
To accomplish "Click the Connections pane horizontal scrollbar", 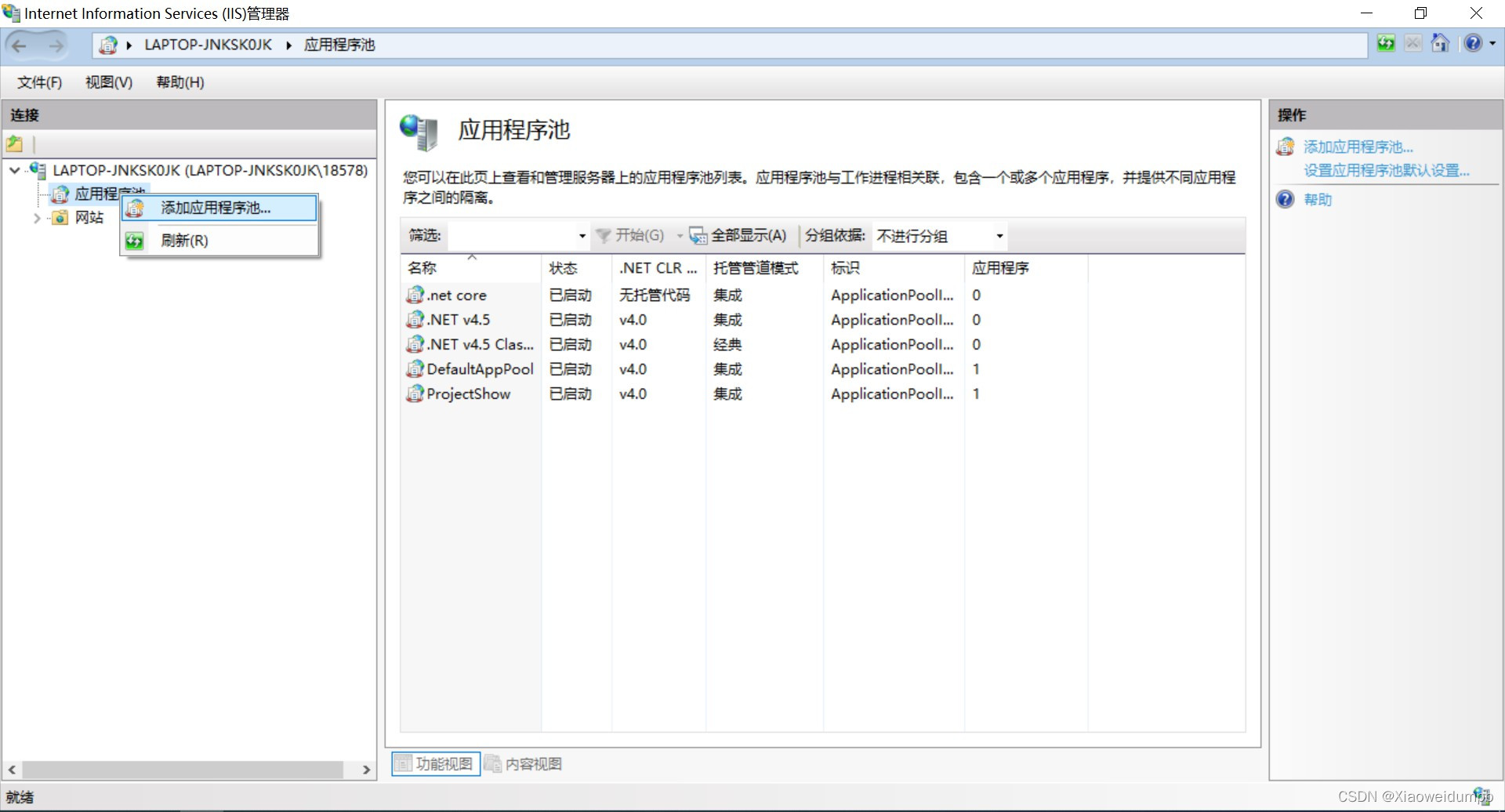I will tap(182, 770).
